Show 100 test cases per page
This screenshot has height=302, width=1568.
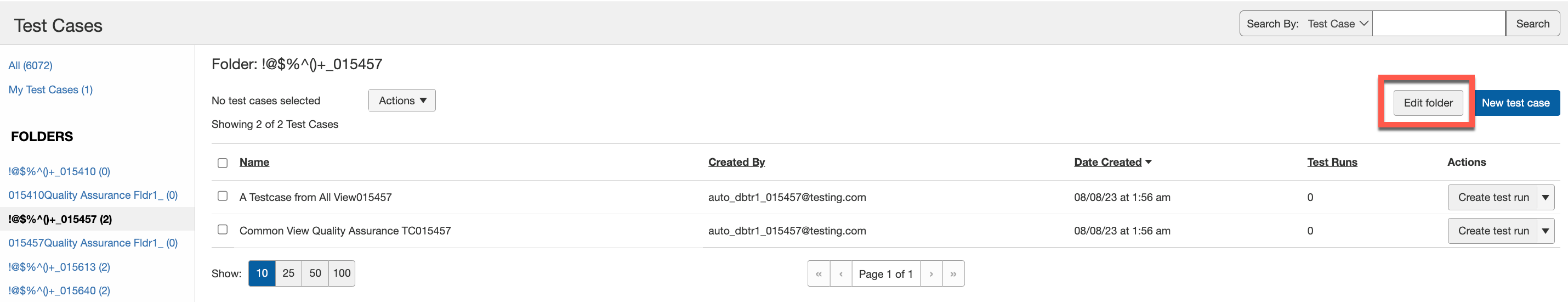pos(342,273)
